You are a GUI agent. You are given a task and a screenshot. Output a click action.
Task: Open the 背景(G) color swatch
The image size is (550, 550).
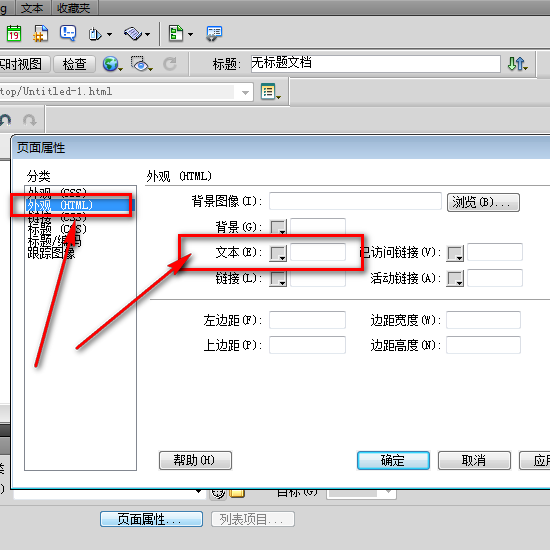[278, 227]
